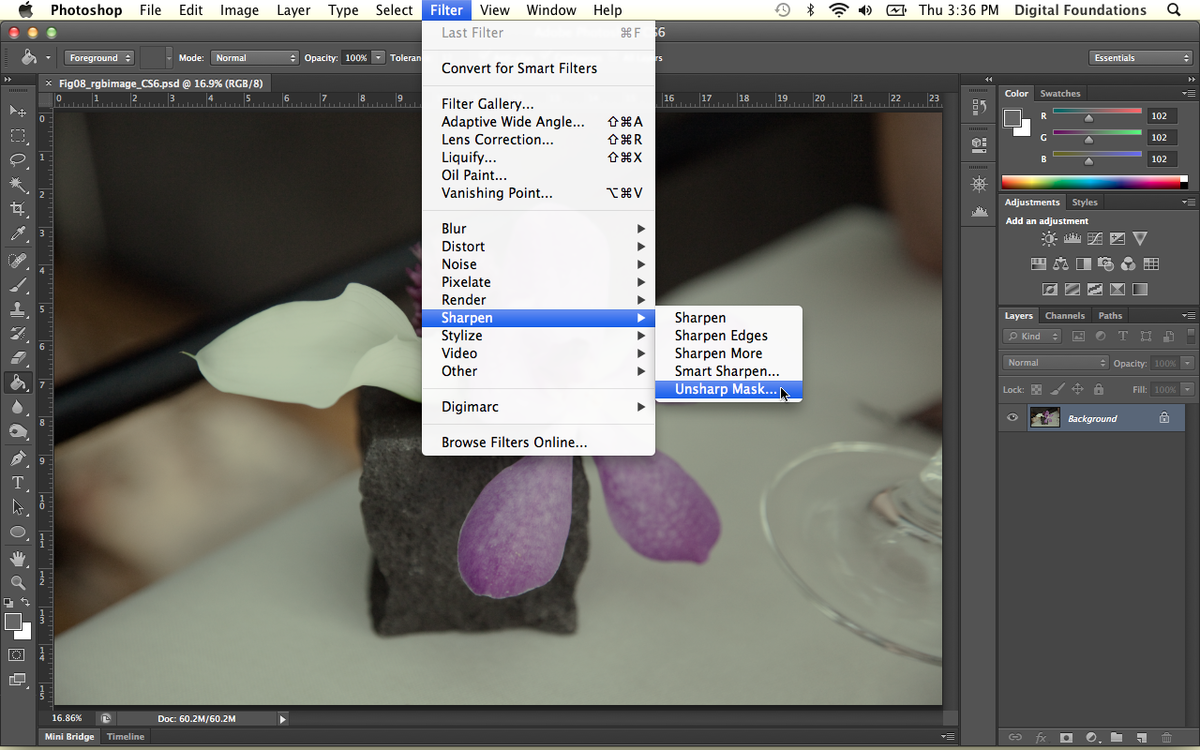This screenshot has width=1200, height=750.
Task: Toggle Quick Mask mode
Action: point(17,655)
